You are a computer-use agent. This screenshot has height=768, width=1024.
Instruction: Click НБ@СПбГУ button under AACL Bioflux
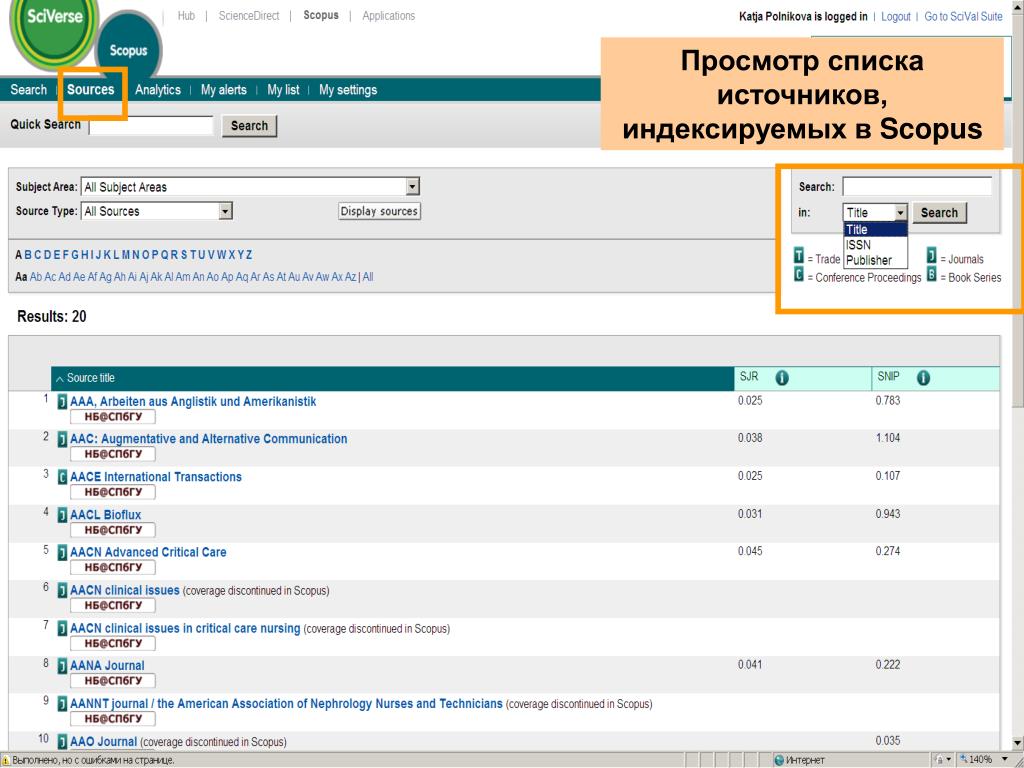pyautogui.click(x=113, y=530)
